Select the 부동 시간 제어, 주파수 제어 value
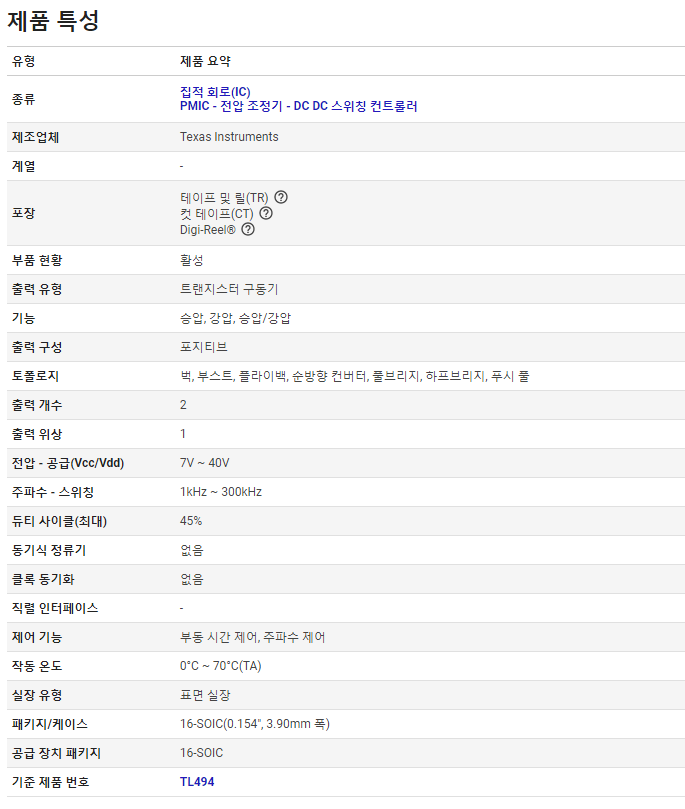 coord(253,637)
